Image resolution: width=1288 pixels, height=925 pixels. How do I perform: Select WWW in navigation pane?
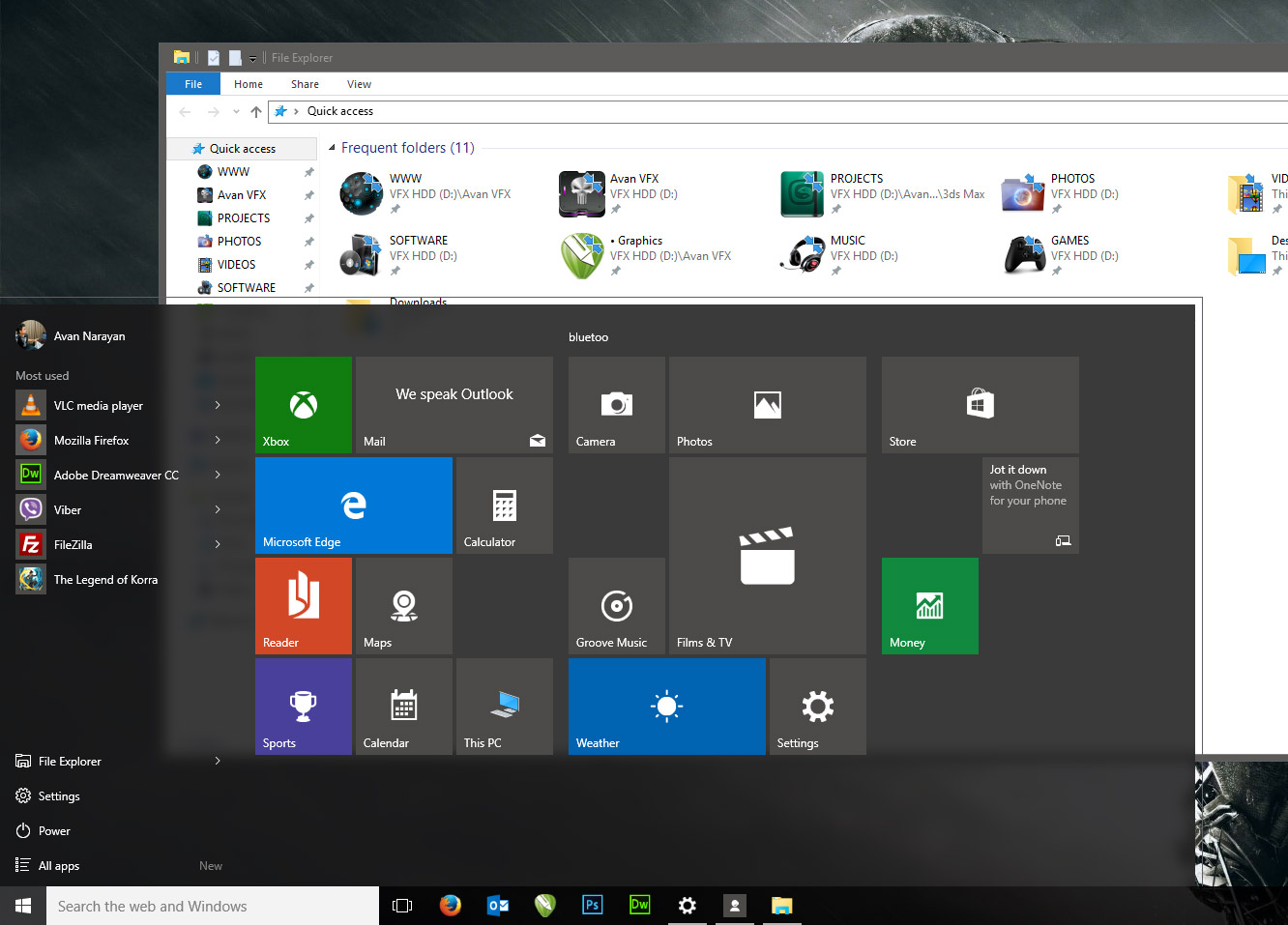tap(233, 171)
